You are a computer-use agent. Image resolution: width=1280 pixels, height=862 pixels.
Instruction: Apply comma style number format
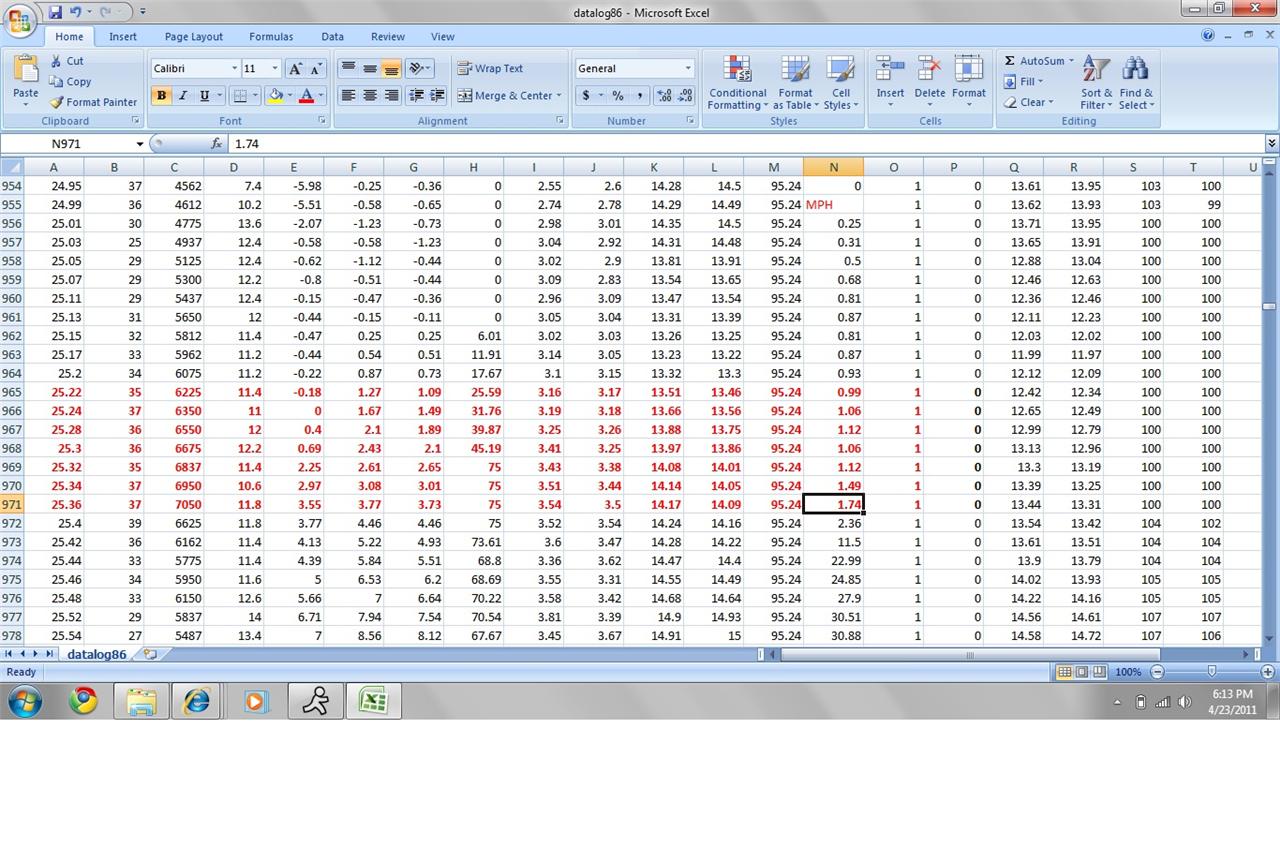(x=639, y=96)
